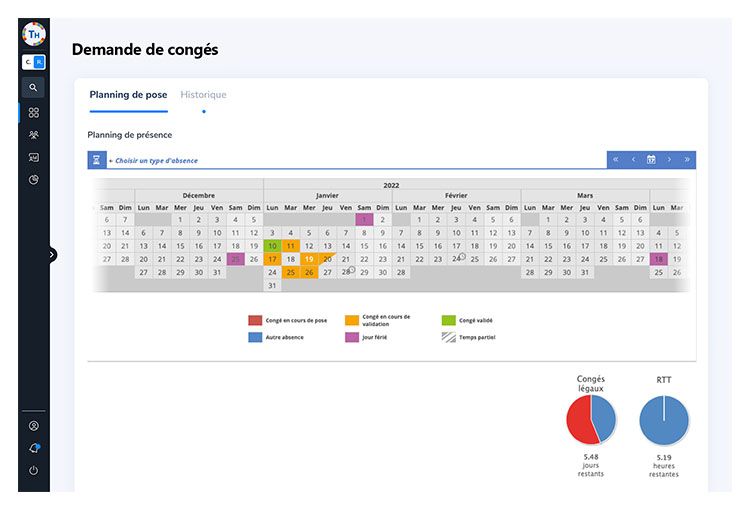Go to next month with single chevron
This screenshot has width=750, height=510.
coord(669,160)
